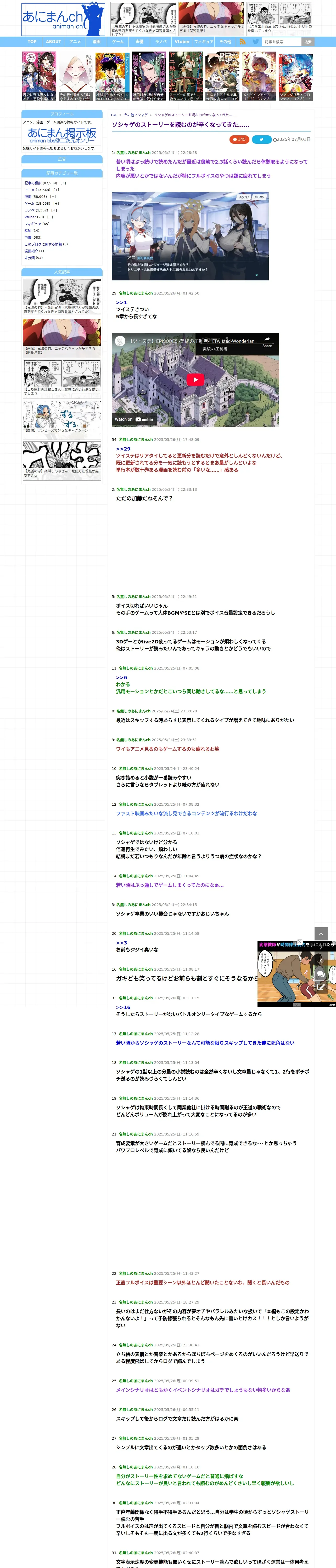Click the 検索 search submit button
Image resolution: width=336 pixels, height=1568 pixels.
308,42
